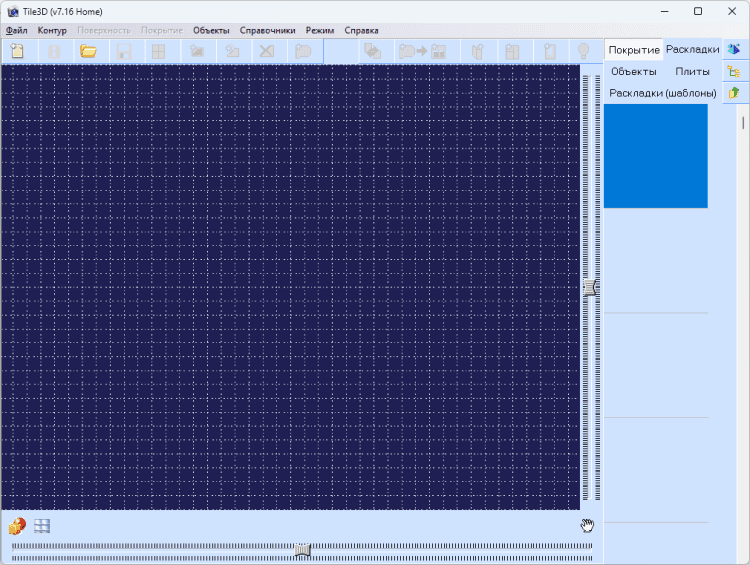Minimize the Tile3D window

(x=664, y=11)
